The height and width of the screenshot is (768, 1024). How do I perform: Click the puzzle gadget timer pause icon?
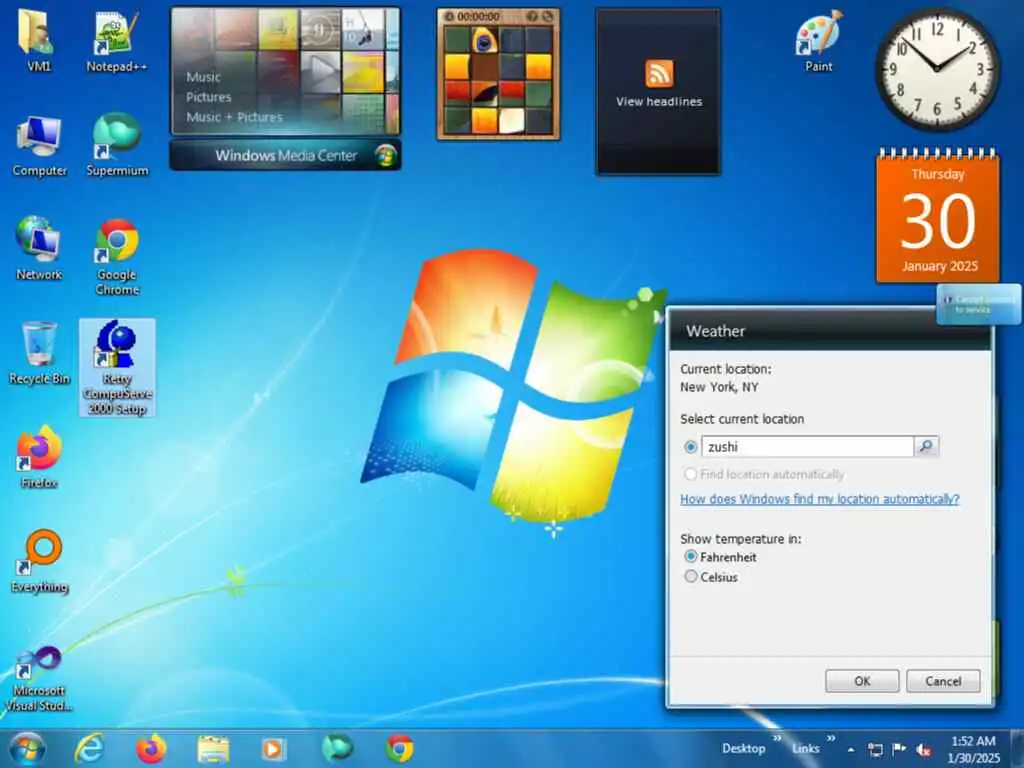[449, 16]
